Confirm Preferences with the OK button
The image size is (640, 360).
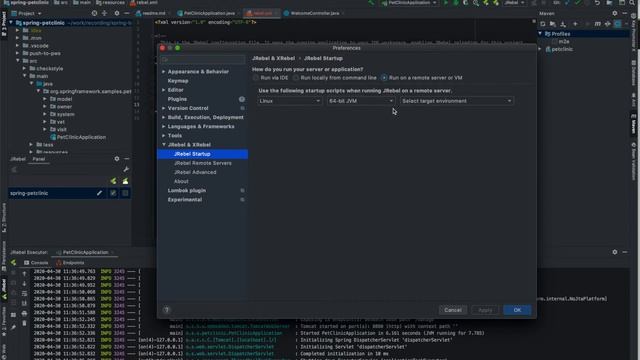[517, 310]
